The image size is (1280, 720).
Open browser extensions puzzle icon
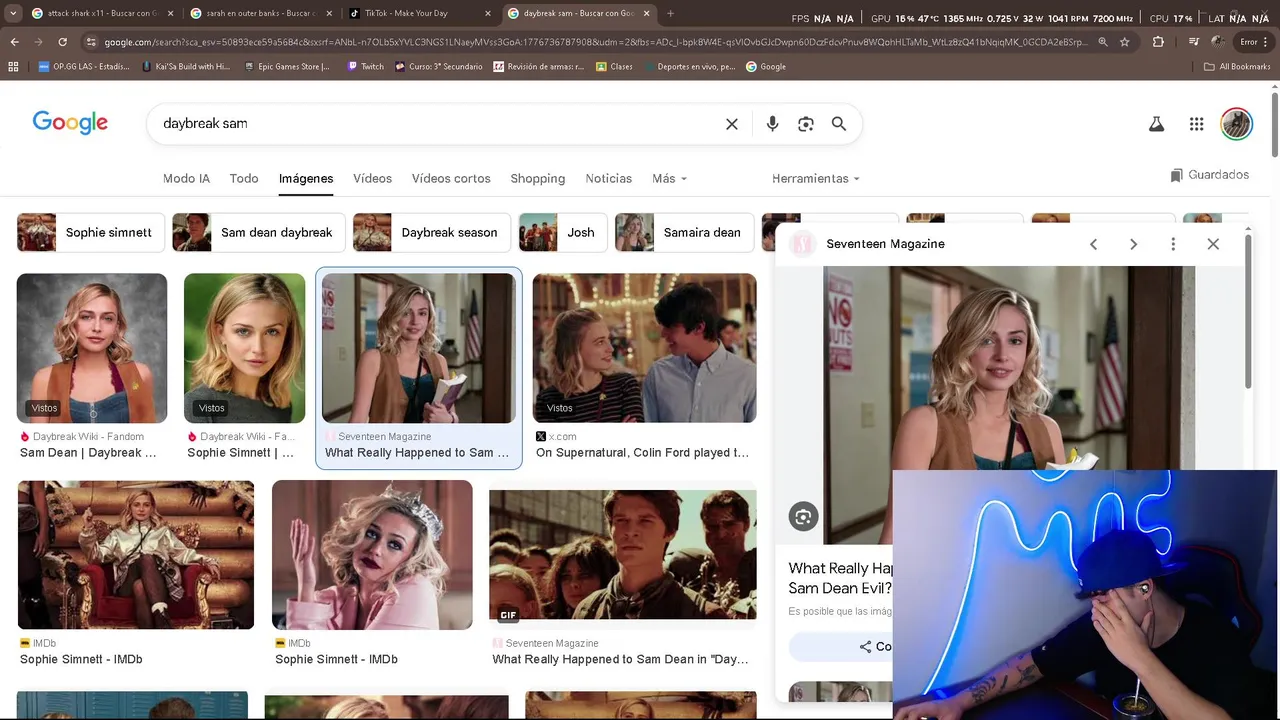click(x=1158, y=42)
